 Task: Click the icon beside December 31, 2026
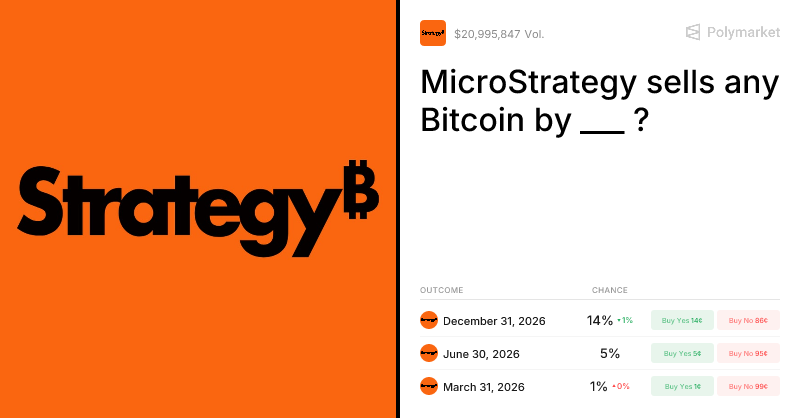click(429, 320)
